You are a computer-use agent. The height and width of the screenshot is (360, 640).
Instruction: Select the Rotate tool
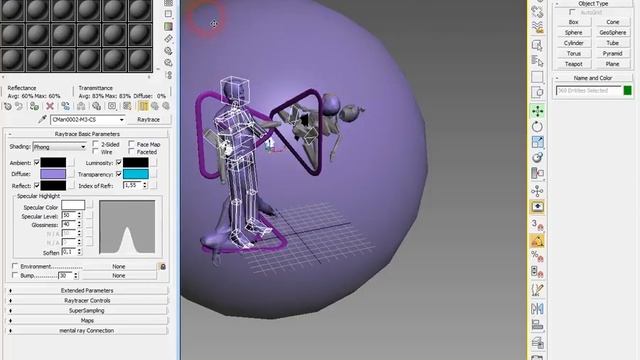coord(537,127)
